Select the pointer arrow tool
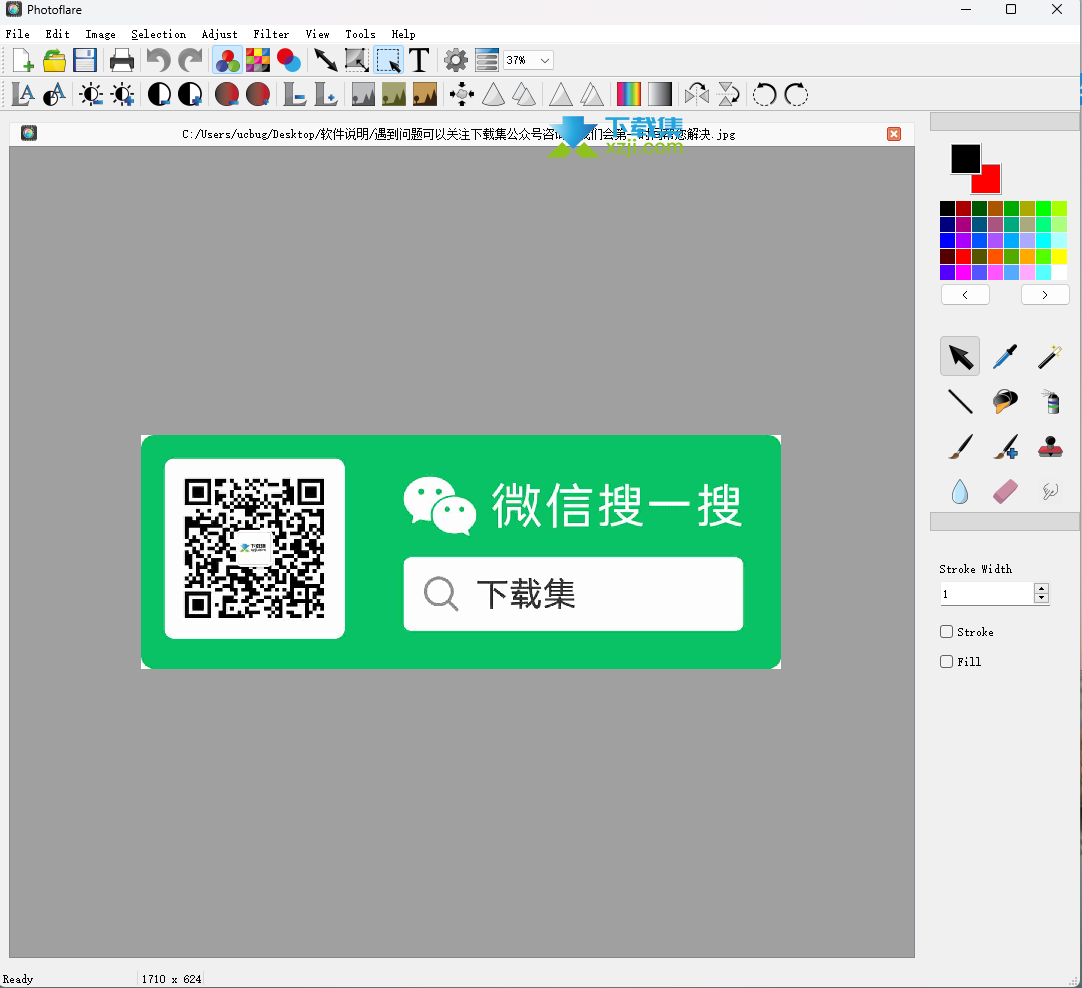The height and width of the screenshot is (988, 1082). 960,356
